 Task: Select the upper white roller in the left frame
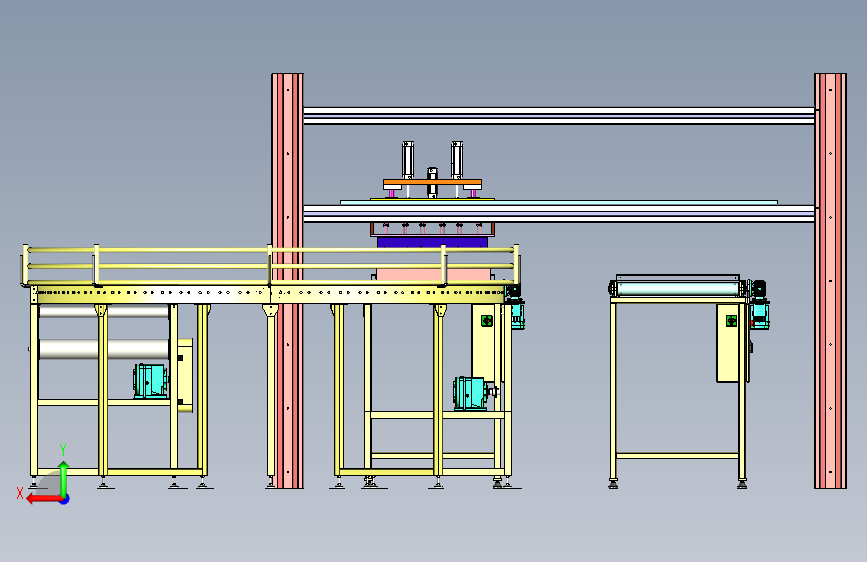click(104, 311)
